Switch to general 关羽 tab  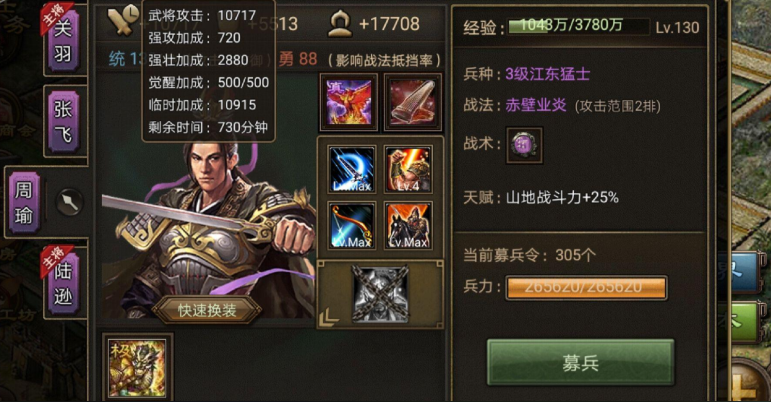click(x=63, y=41)
